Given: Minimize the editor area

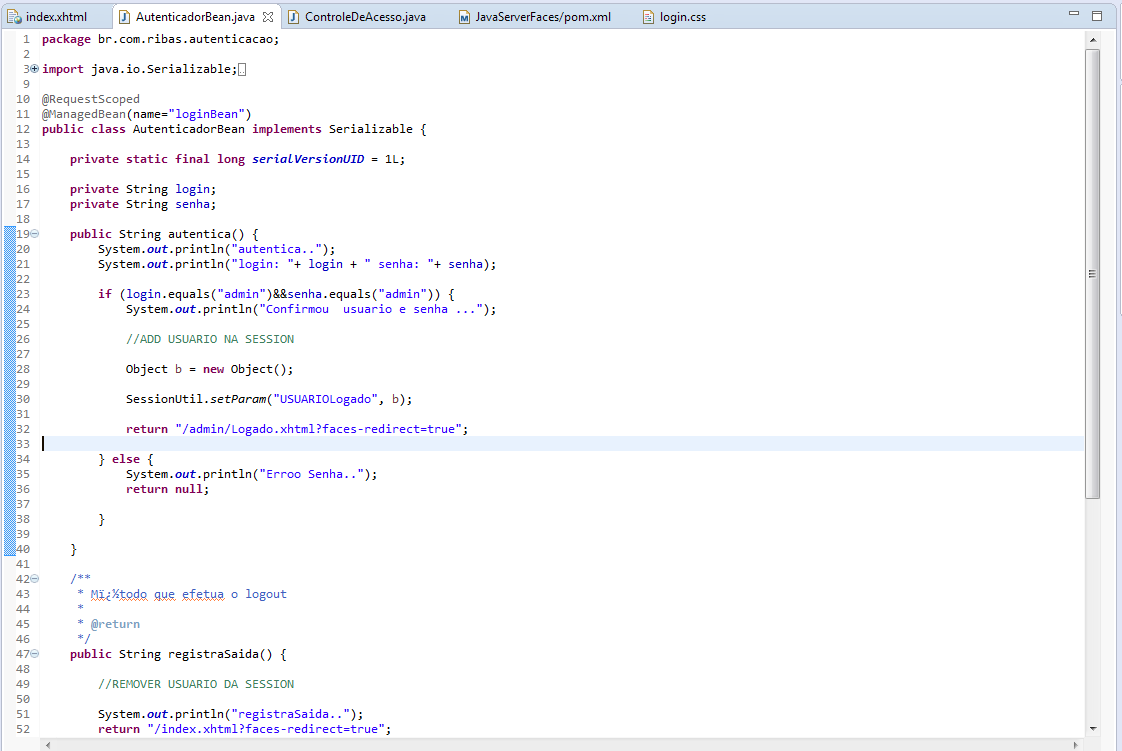Looking at the screenshot, I should point(1073,14).
